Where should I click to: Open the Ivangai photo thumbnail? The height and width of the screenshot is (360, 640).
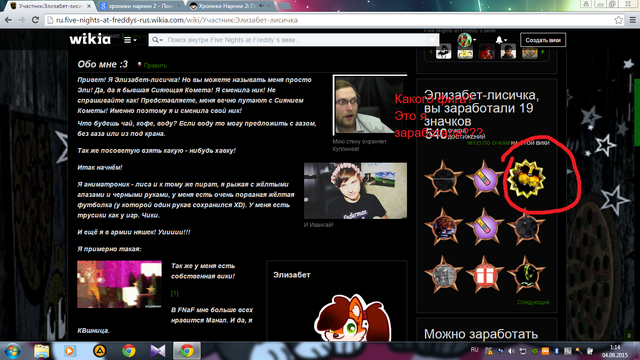point(356,191)
